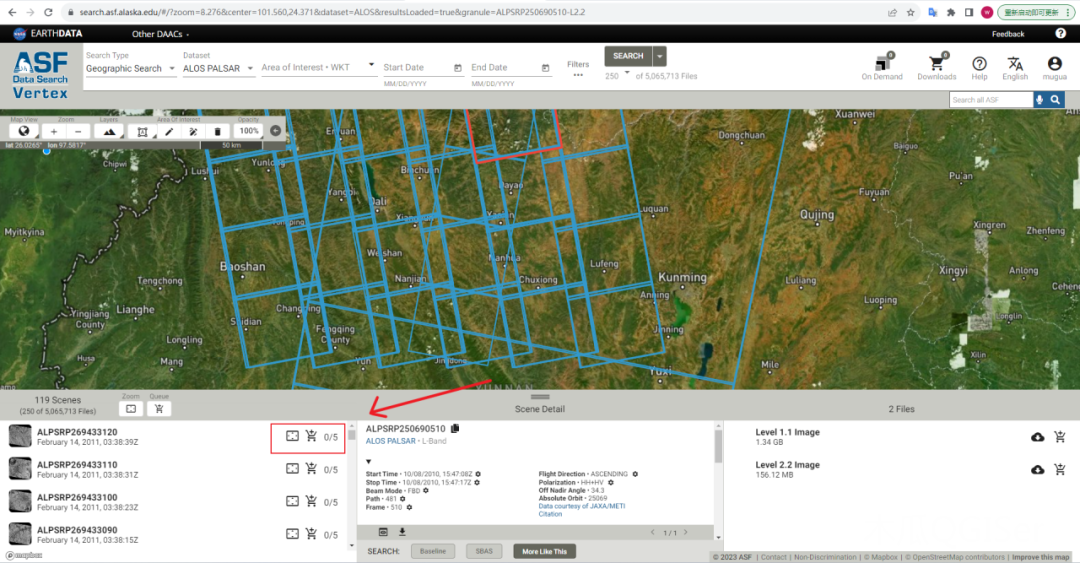This screenshot has width=1080, height=563.
Task: Apply Start Time as search filter
Action: pyautogui.click(x=478, y=474)
